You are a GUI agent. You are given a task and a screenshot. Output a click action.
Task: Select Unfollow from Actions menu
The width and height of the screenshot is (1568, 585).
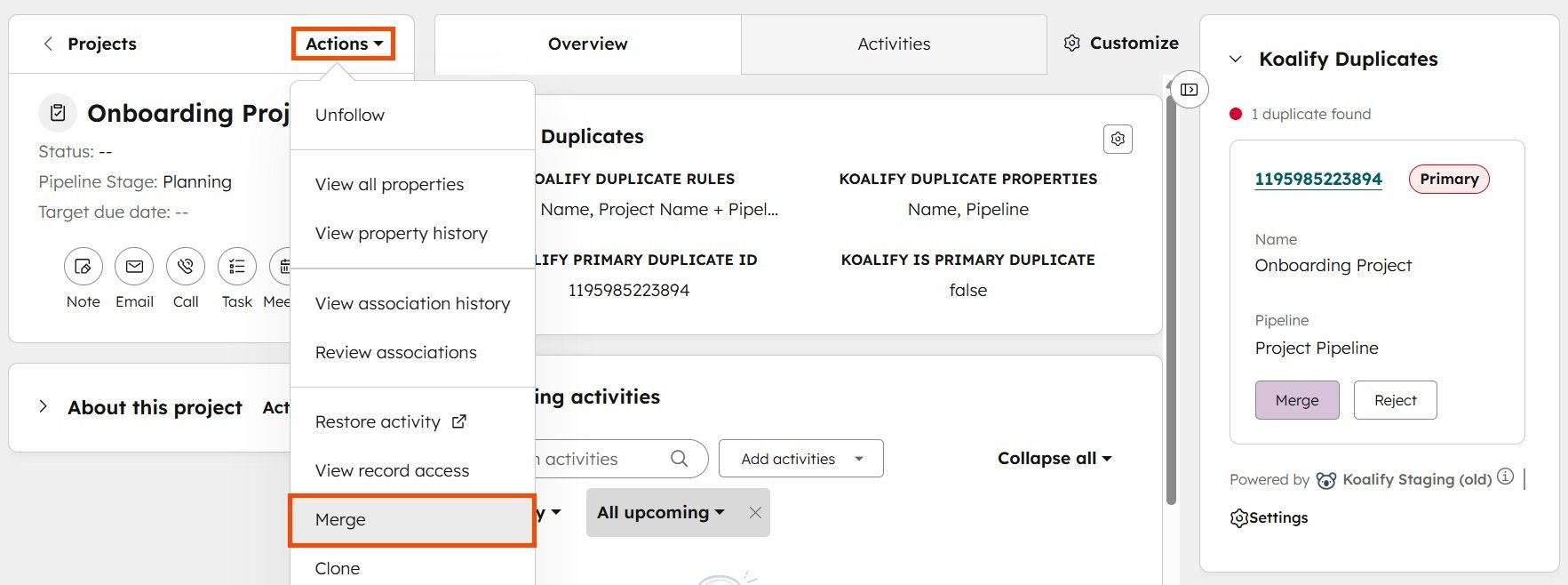[350, 115]
